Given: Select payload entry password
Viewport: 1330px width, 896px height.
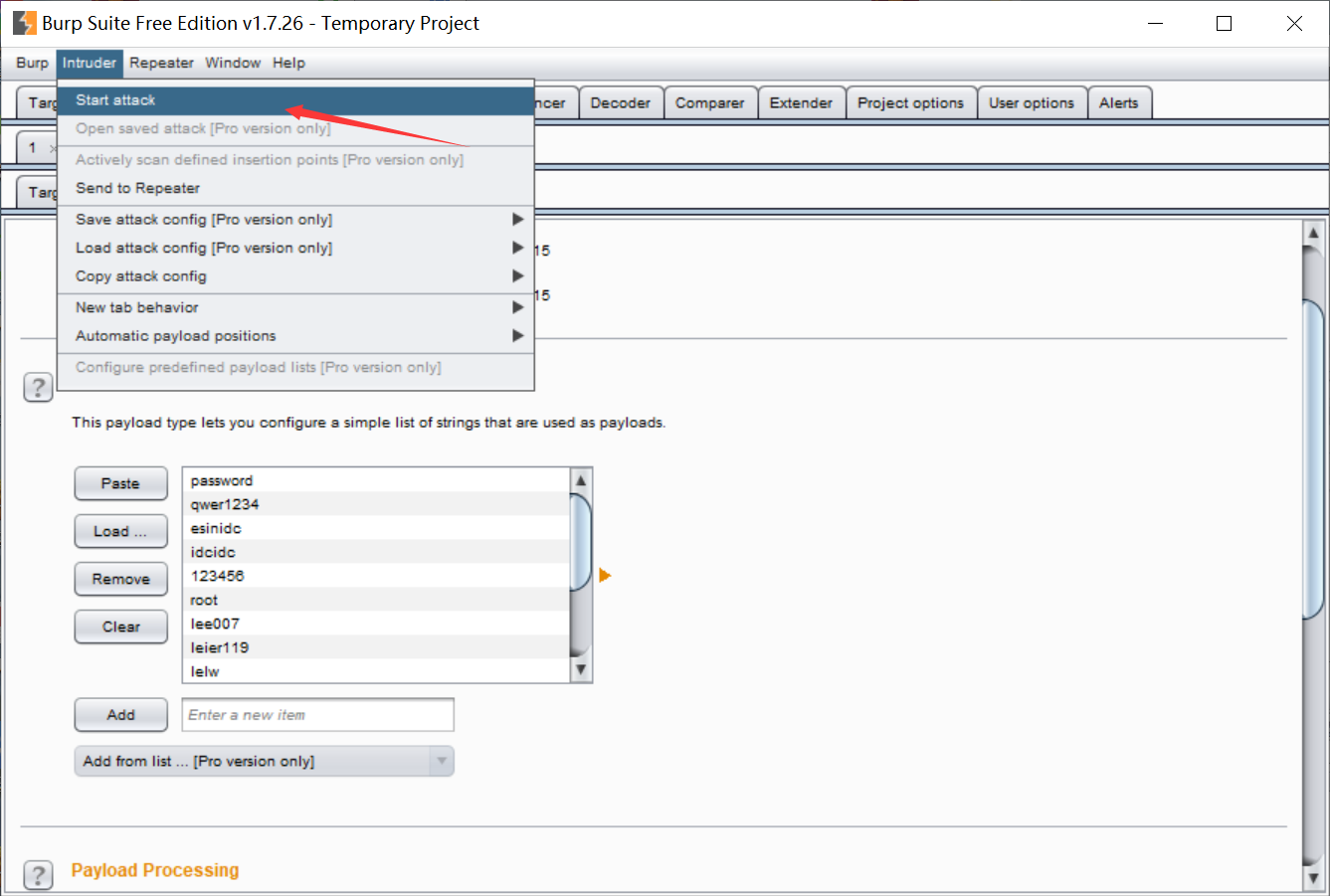Looking at the screenshot, I should pos(376,480).
